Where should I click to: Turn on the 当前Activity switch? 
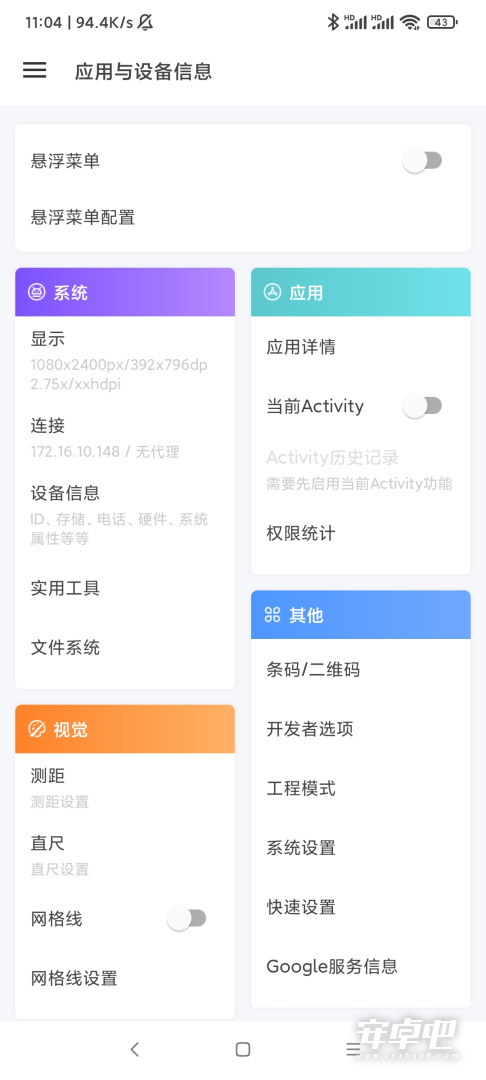(422, 406)
